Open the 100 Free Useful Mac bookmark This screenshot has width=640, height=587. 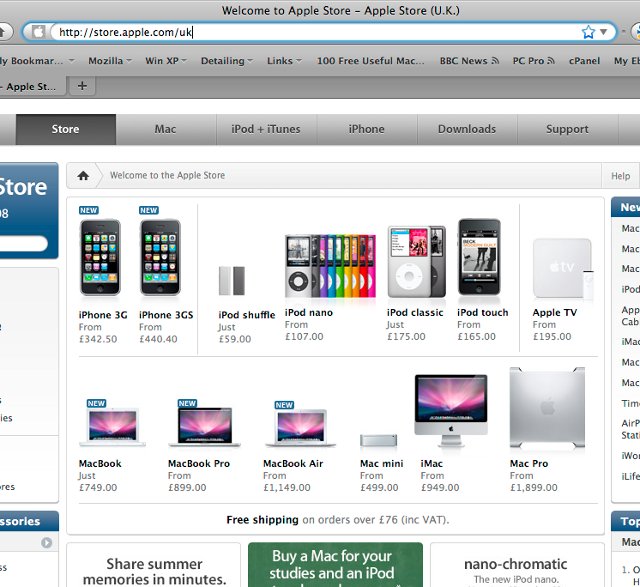point(371,61)
